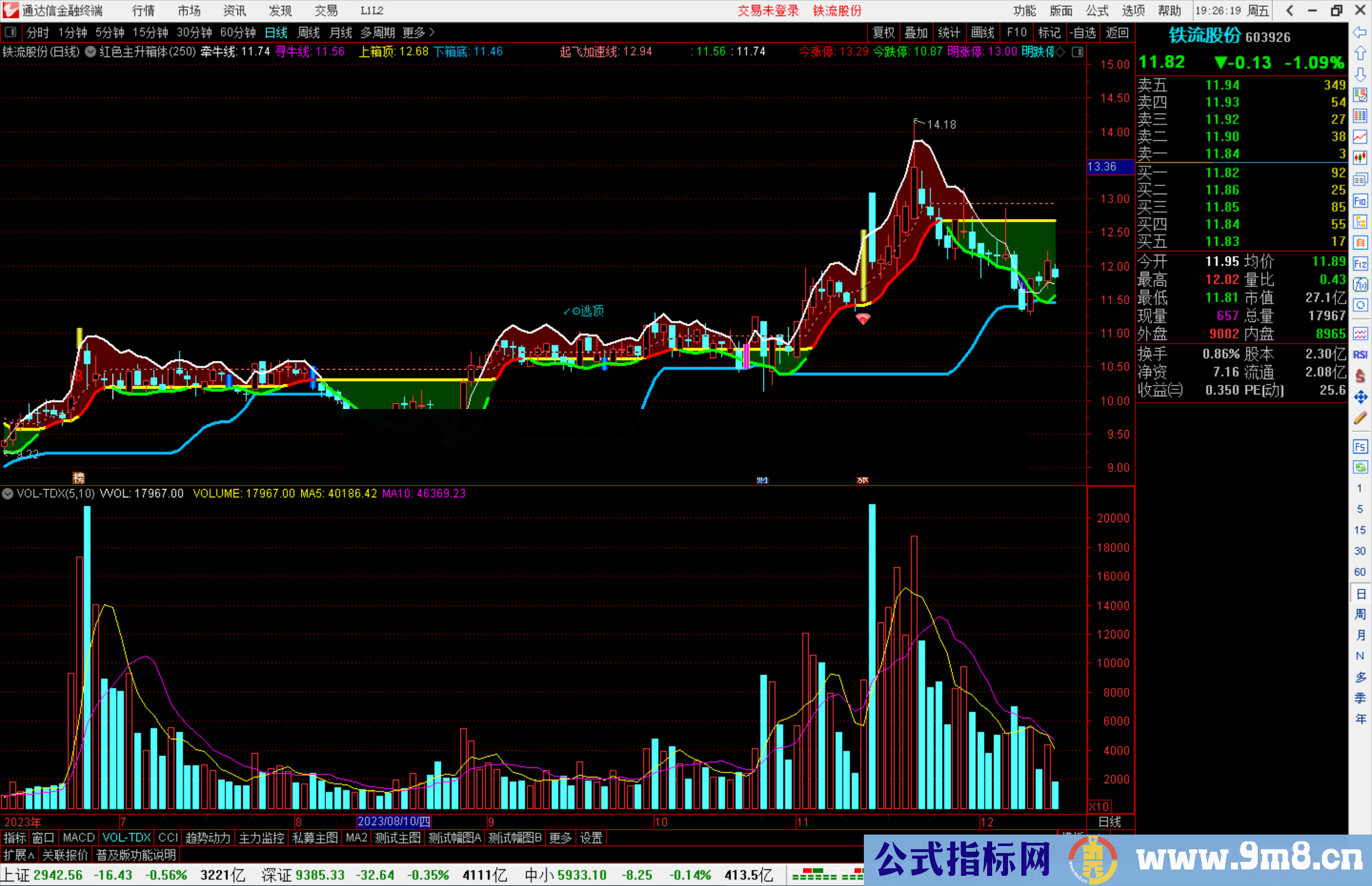Viewport: 1372px width, 886px height.
Task: Click the 返回 button
Action: 1117,32
